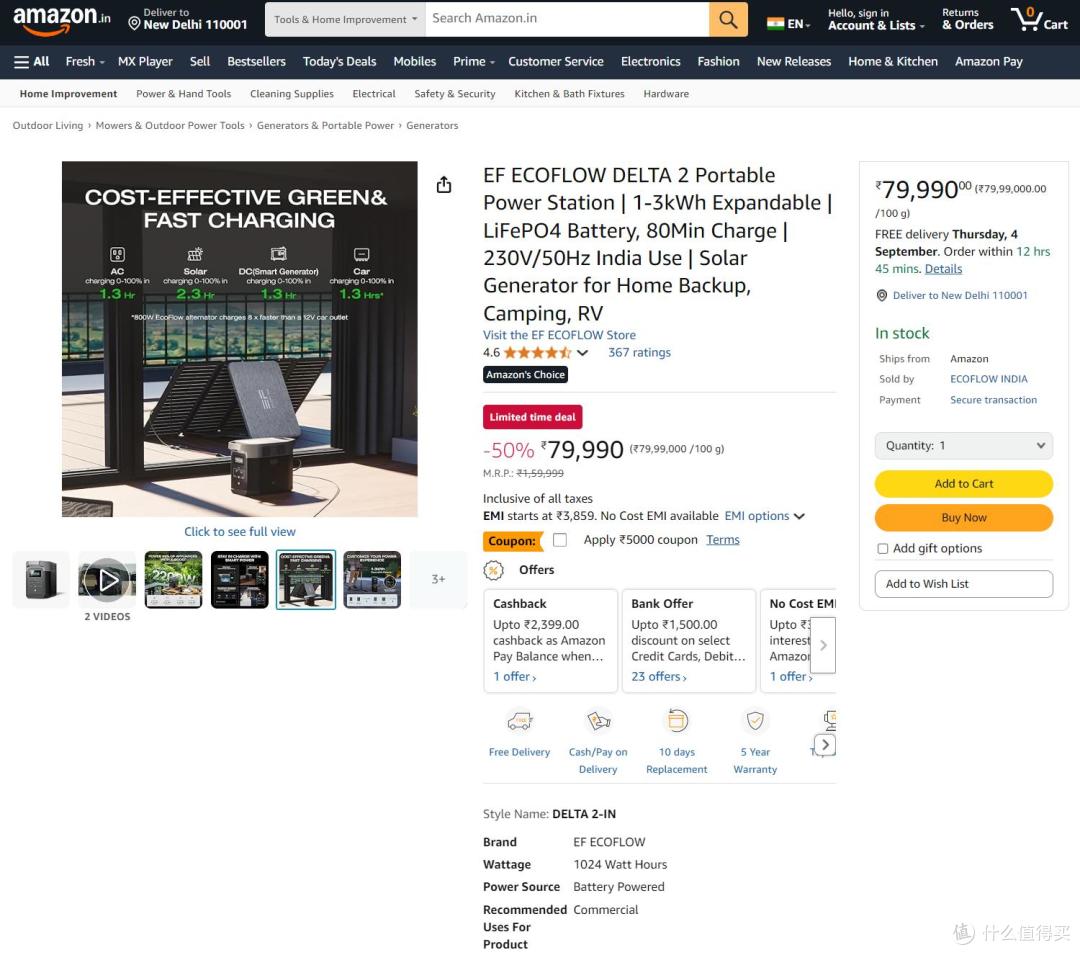
Task: Open the 367 ratings link
Action: (639, 353)
